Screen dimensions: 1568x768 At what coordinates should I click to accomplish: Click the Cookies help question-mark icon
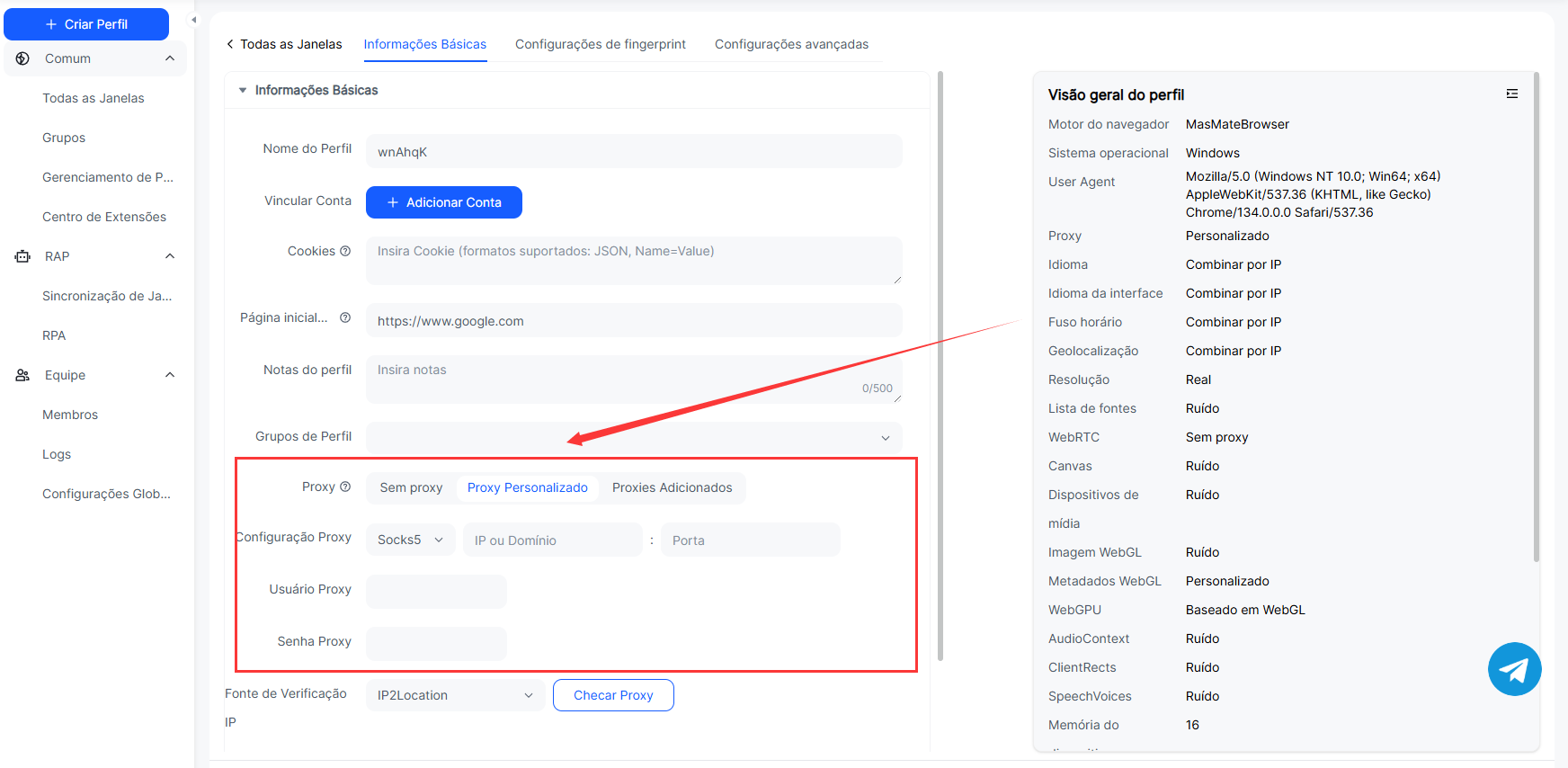point(345,251)
